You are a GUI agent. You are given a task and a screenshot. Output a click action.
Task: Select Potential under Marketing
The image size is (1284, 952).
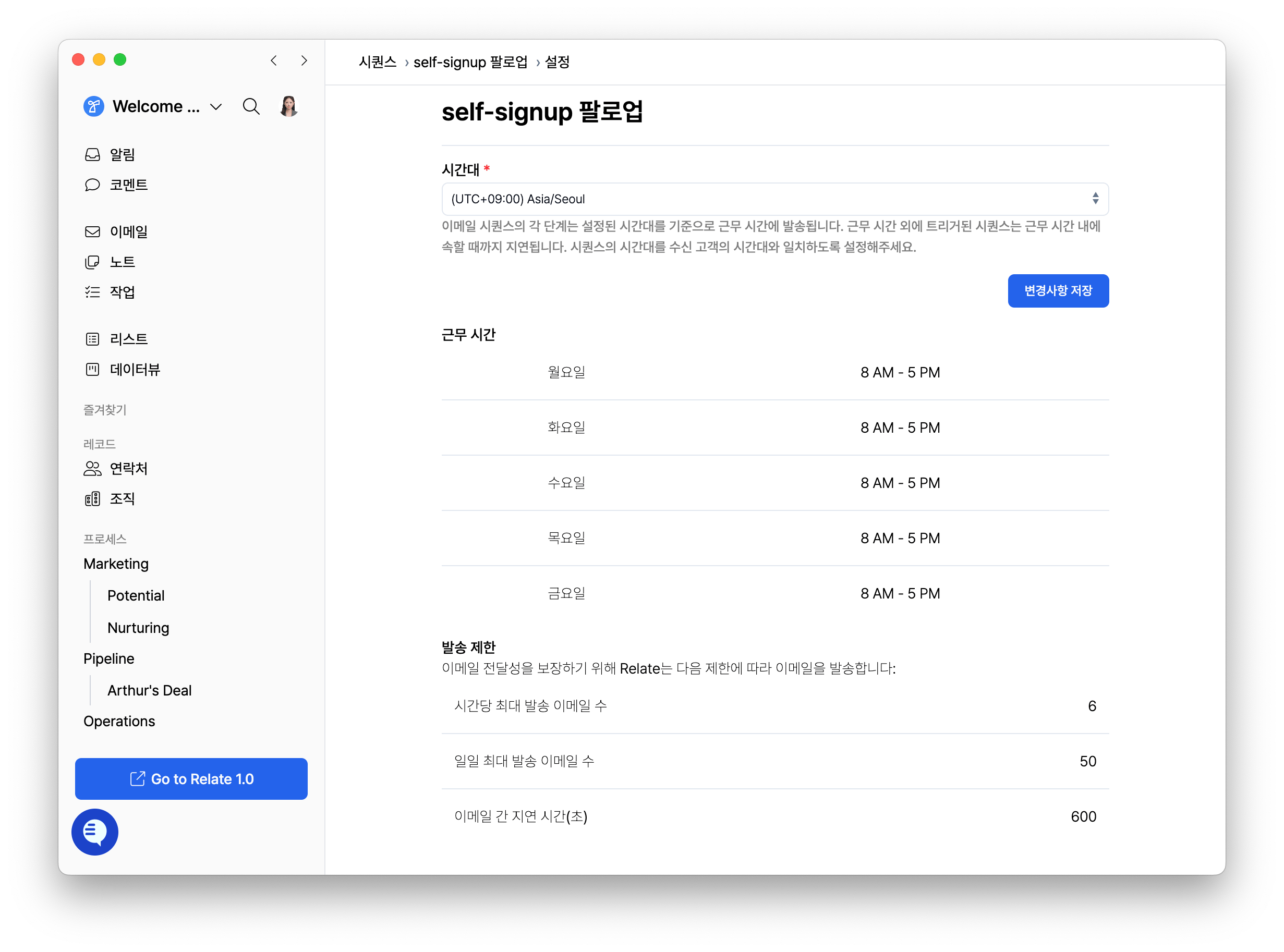[136, 595]
